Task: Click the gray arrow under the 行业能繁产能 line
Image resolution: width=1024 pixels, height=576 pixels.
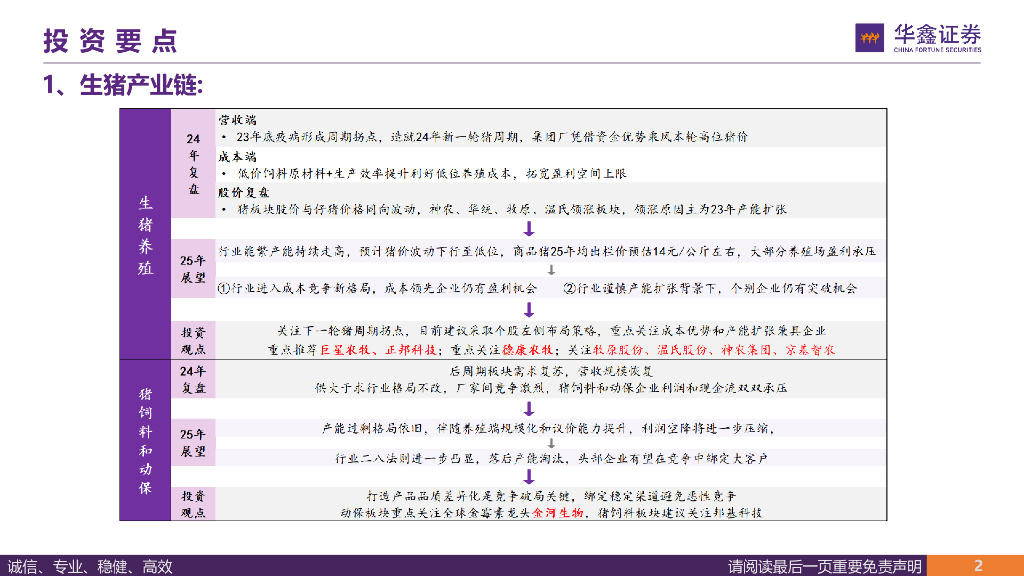Action: tap(549, 269)
